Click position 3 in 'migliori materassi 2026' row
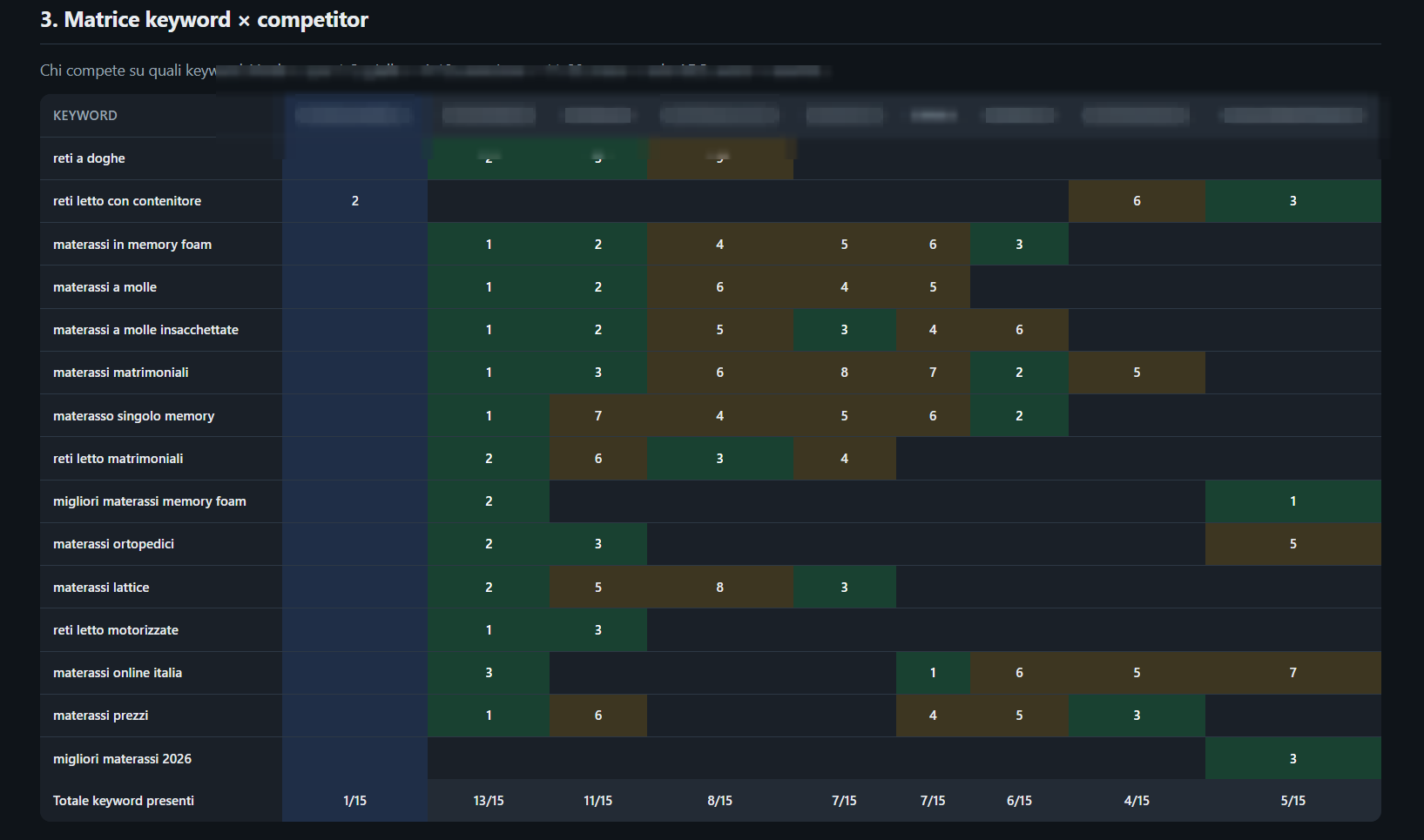 pos(1293,759)
